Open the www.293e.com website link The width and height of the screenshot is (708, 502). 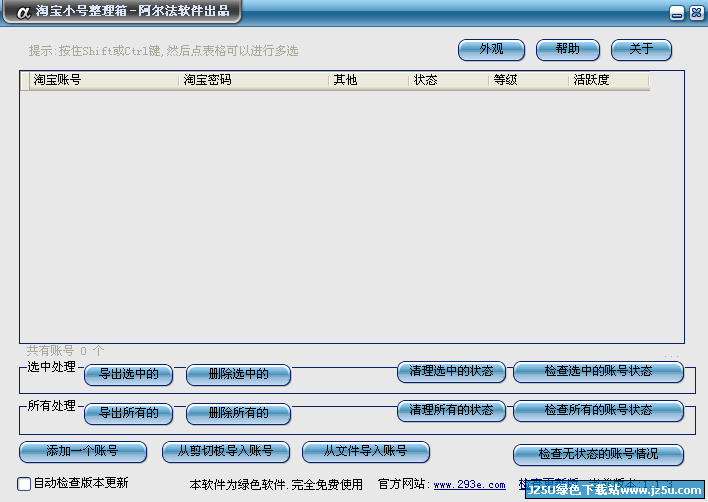pos(470,485)
